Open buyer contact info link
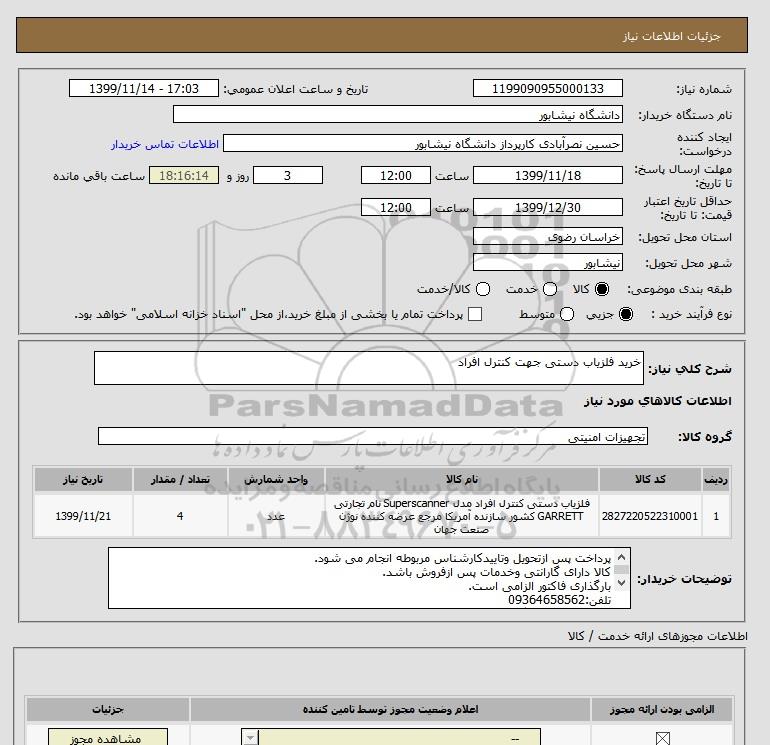 coord(165,144)
